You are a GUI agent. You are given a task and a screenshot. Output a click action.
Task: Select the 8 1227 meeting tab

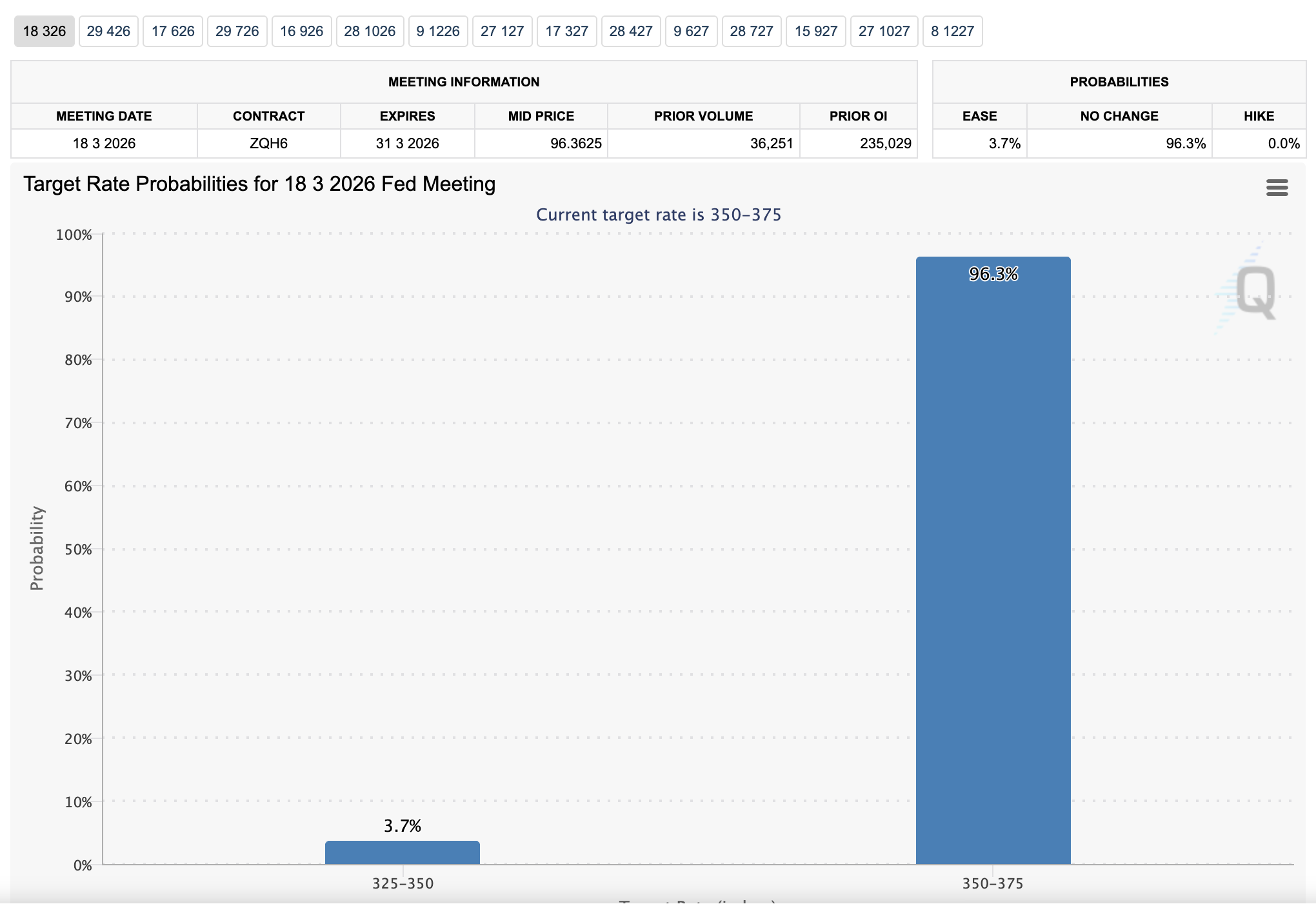point(953,32)
